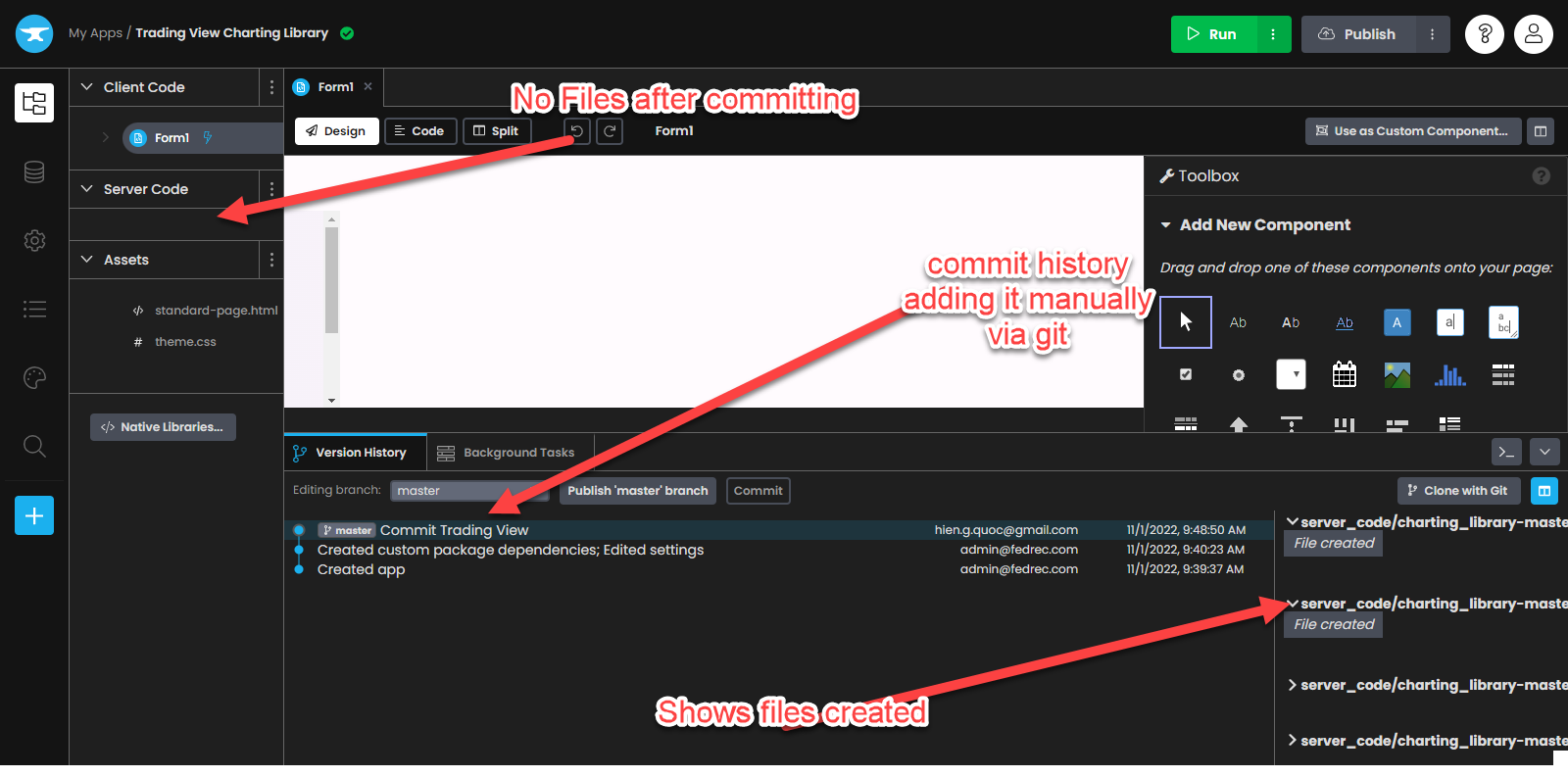Viewport: 1568px width, 777px height.
Task: Open the Data Tables database icon
Action: (x=34, y=172)
